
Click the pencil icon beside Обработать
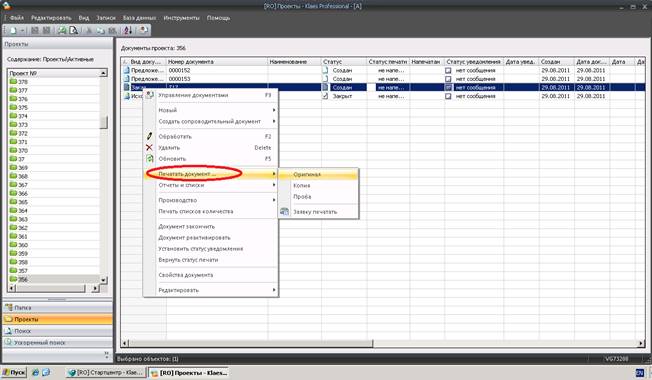[x=149, y=136]
